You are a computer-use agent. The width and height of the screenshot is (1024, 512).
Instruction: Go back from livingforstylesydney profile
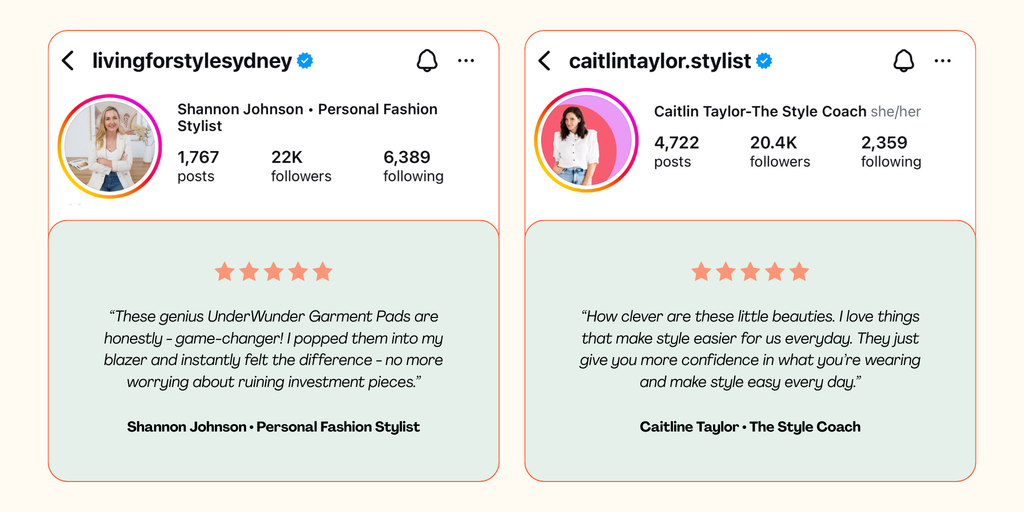(68, 61)
